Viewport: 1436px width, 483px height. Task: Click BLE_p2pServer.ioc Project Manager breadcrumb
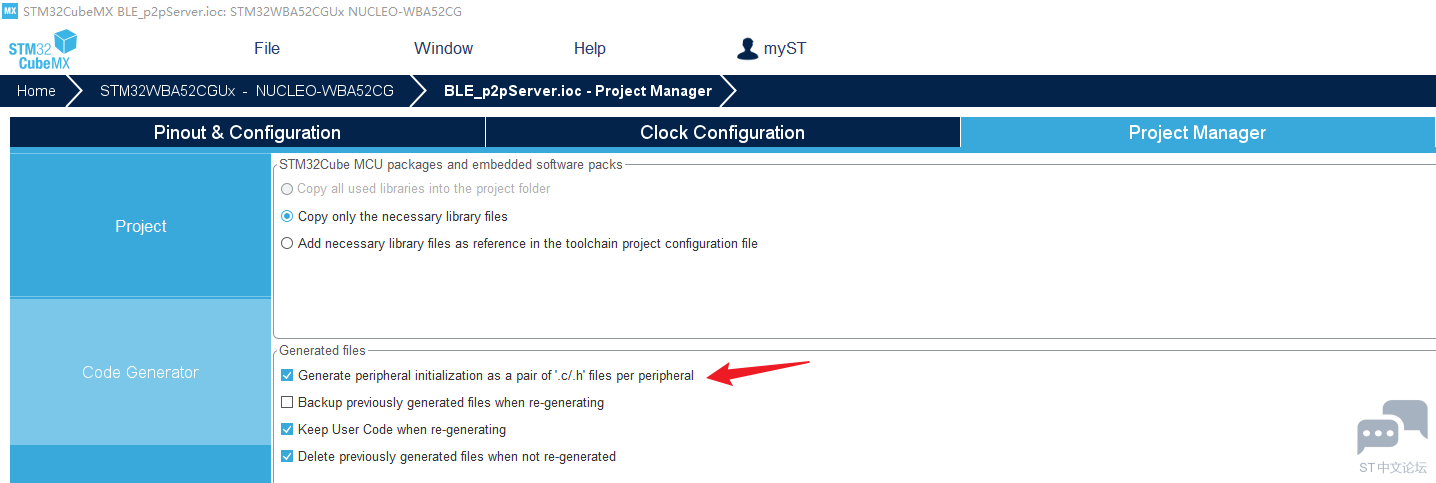click(578, 91)
